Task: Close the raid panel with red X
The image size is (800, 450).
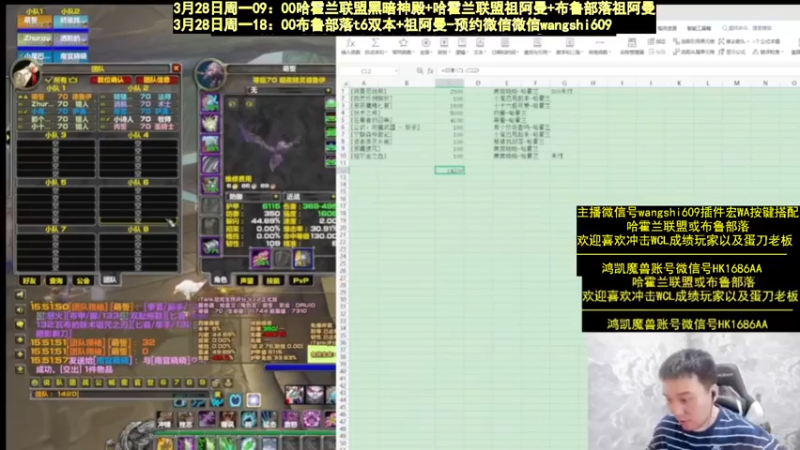Action: (x=176, y=68)
